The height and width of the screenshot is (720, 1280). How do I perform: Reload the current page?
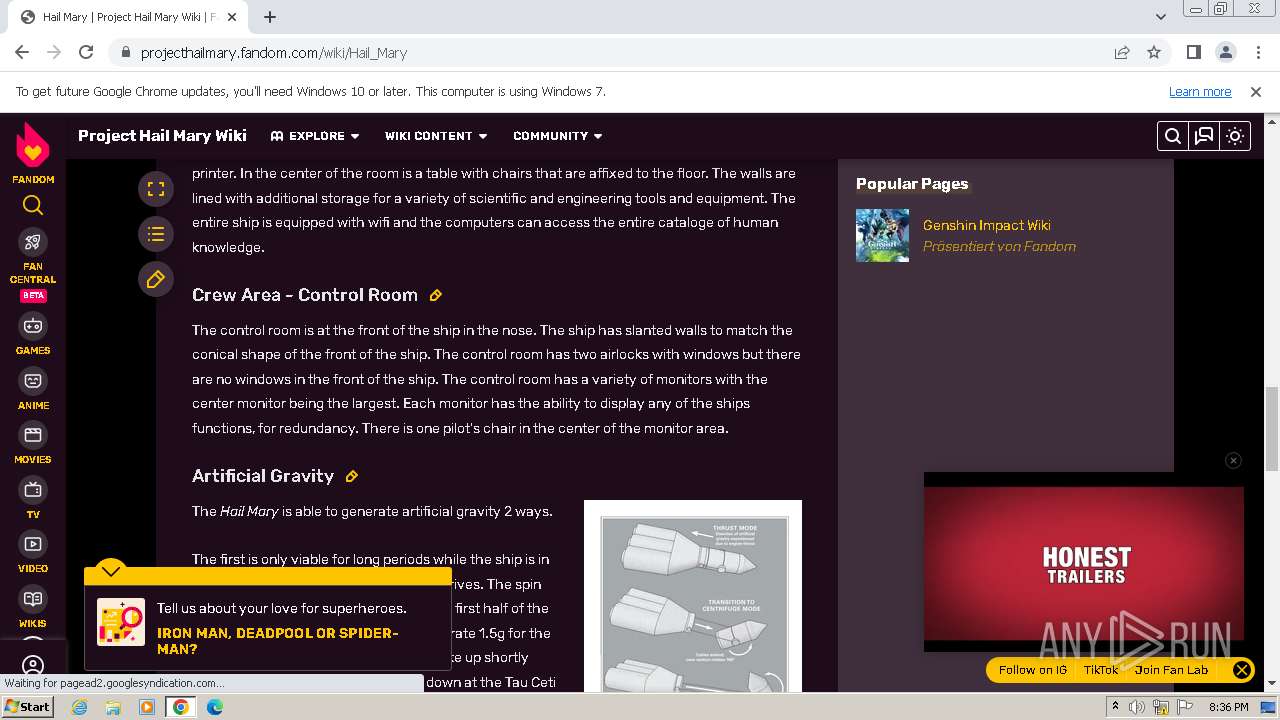[86, 52]
